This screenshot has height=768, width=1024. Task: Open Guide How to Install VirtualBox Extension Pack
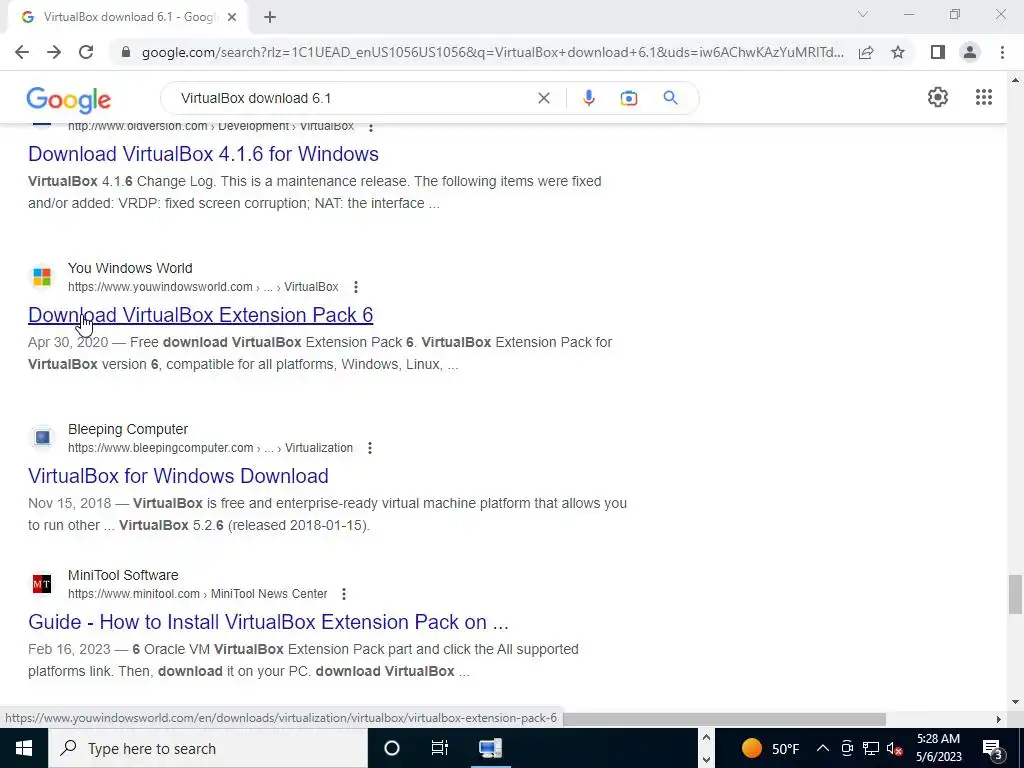[x=268, y=622]
